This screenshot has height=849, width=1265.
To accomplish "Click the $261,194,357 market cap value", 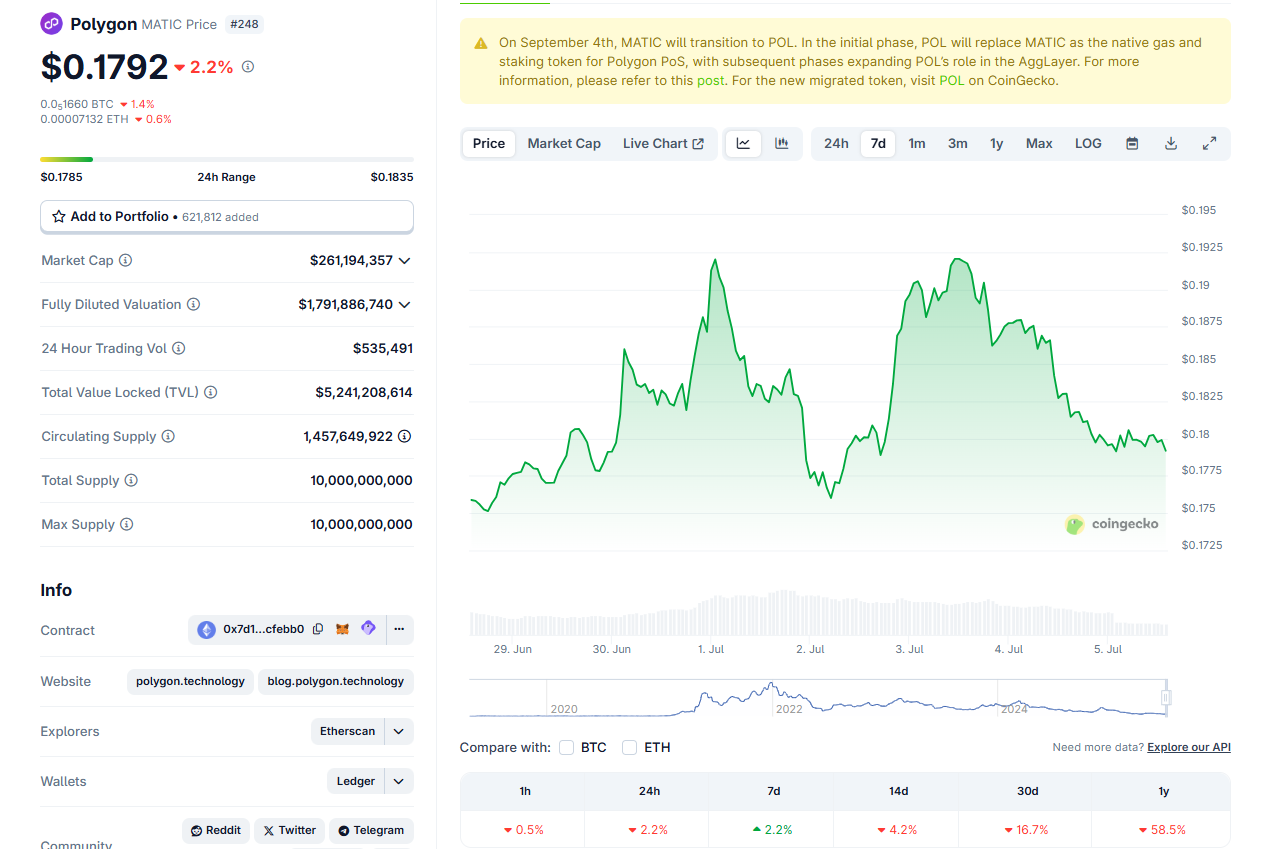I will (x=351, y=260).
